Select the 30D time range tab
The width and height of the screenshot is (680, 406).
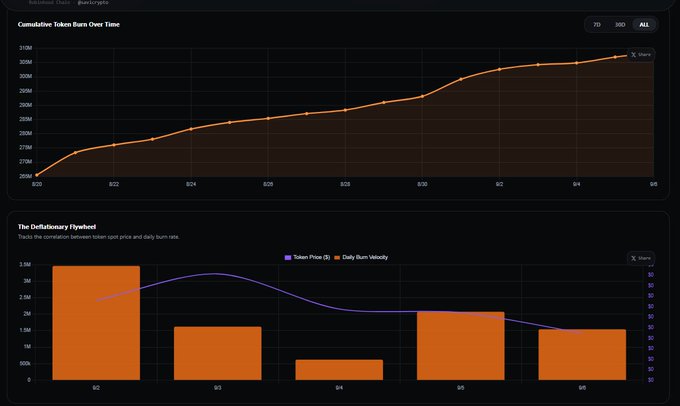pyautogui.click(x=620, y=25)
